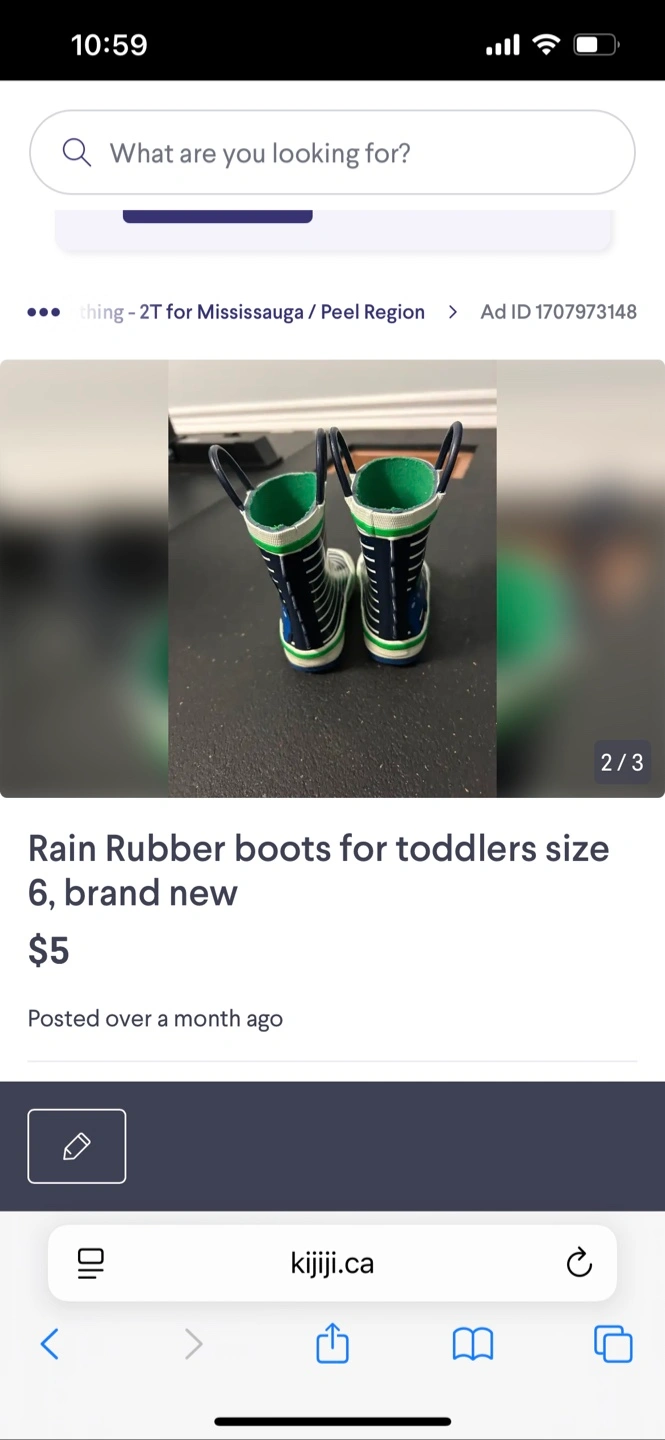Click the Ad ID 1707973148 text
Screen dimensions: 665x1440
[x=558, y=312]
